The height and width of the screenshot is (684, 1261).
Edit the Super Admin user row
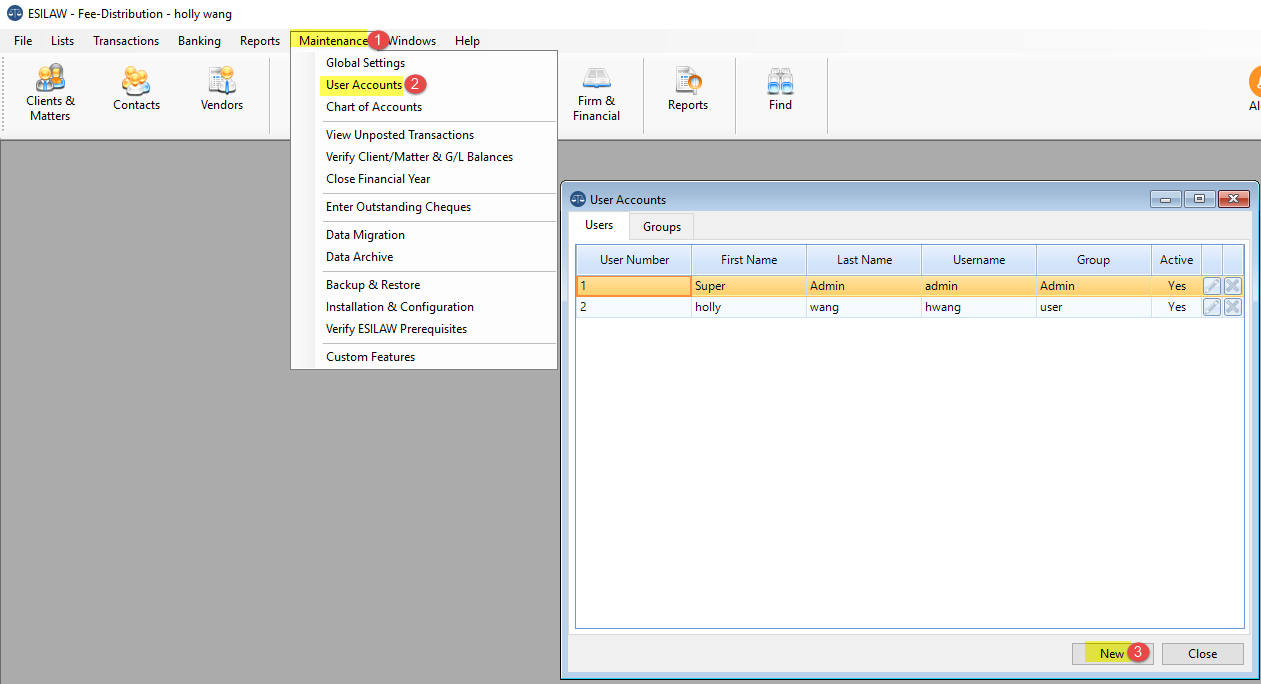pyautogui.click(x=1212, y=286)
